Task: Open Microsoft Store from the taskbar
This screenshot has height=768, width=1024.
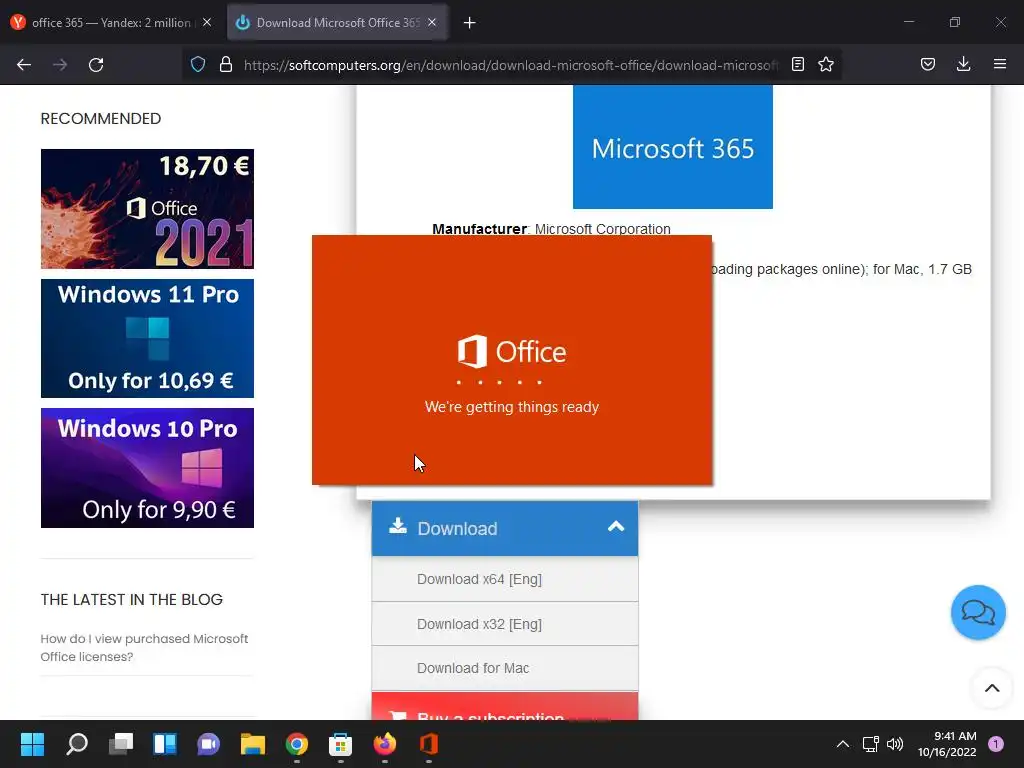Action: pos(340,744)
